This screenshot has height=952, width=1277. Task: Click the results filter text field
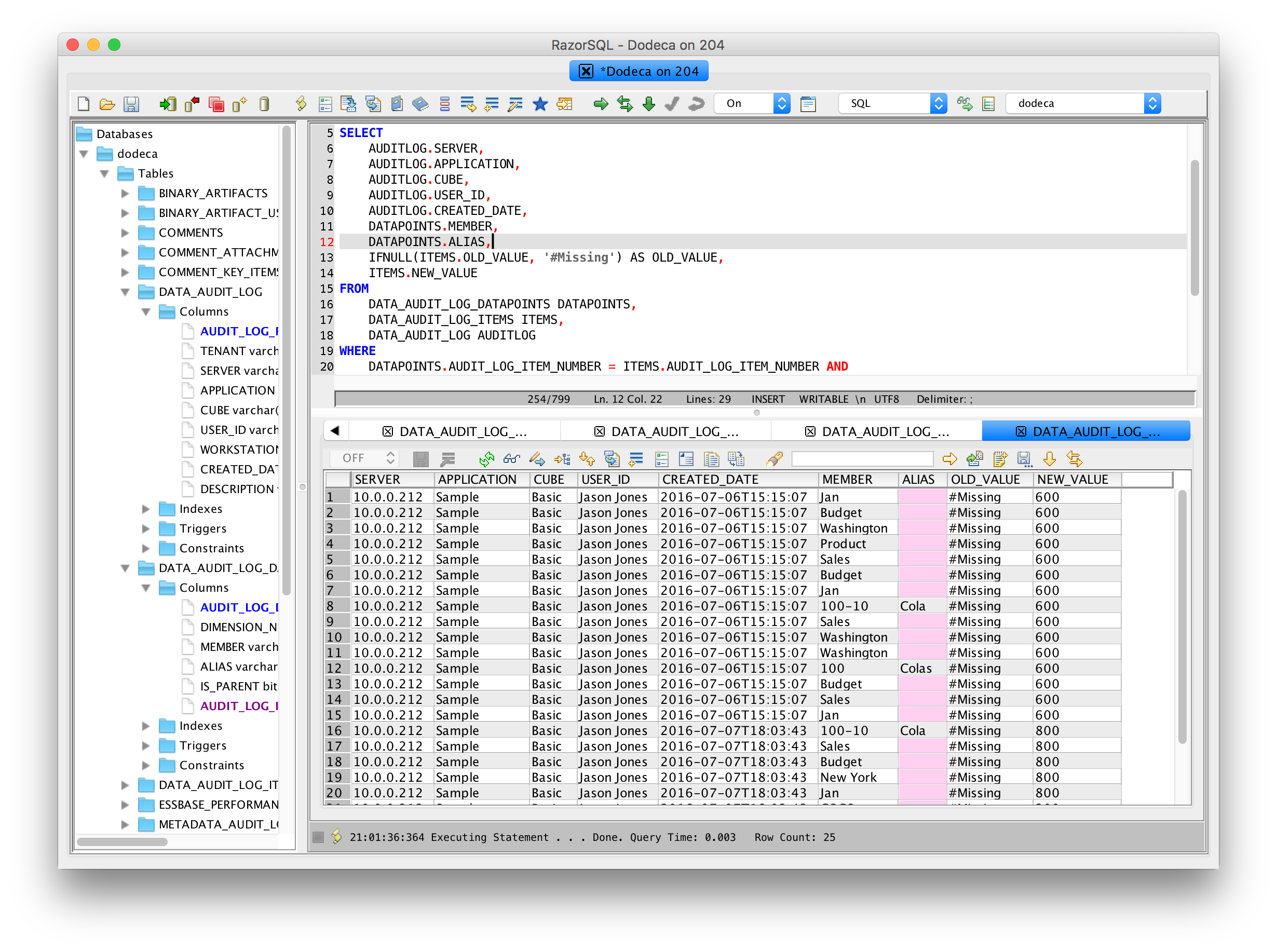(x=863, y=459)
